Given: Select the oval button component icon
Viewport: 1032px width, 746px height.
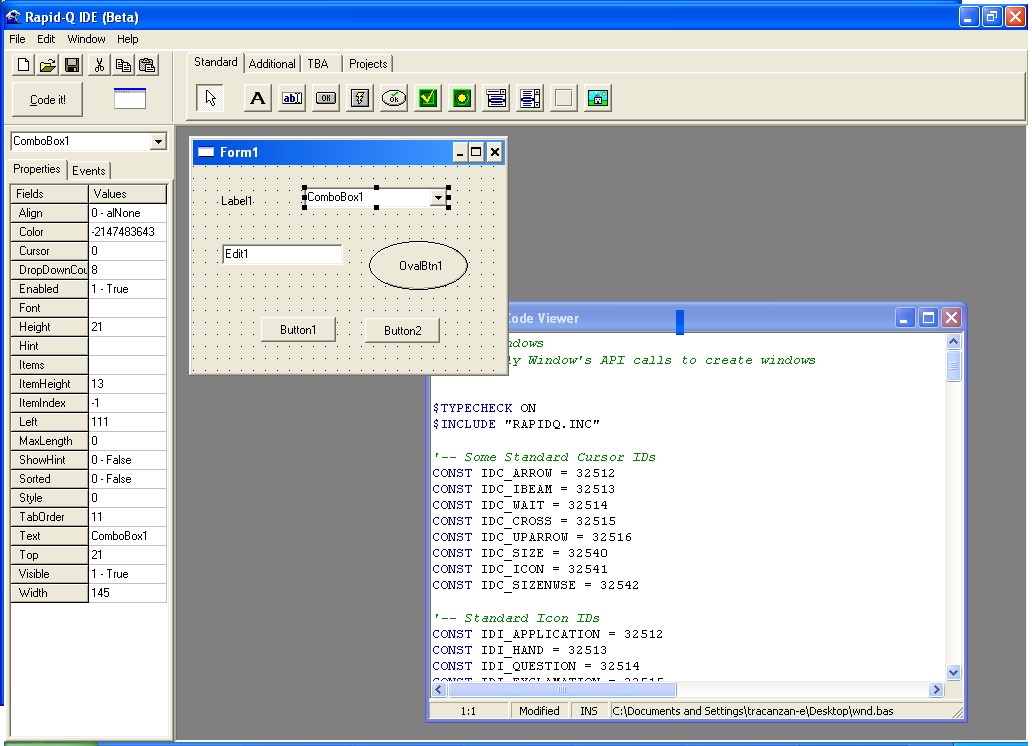Looking at the screenshot, I should pyautogui.click(x=394, y=98).
